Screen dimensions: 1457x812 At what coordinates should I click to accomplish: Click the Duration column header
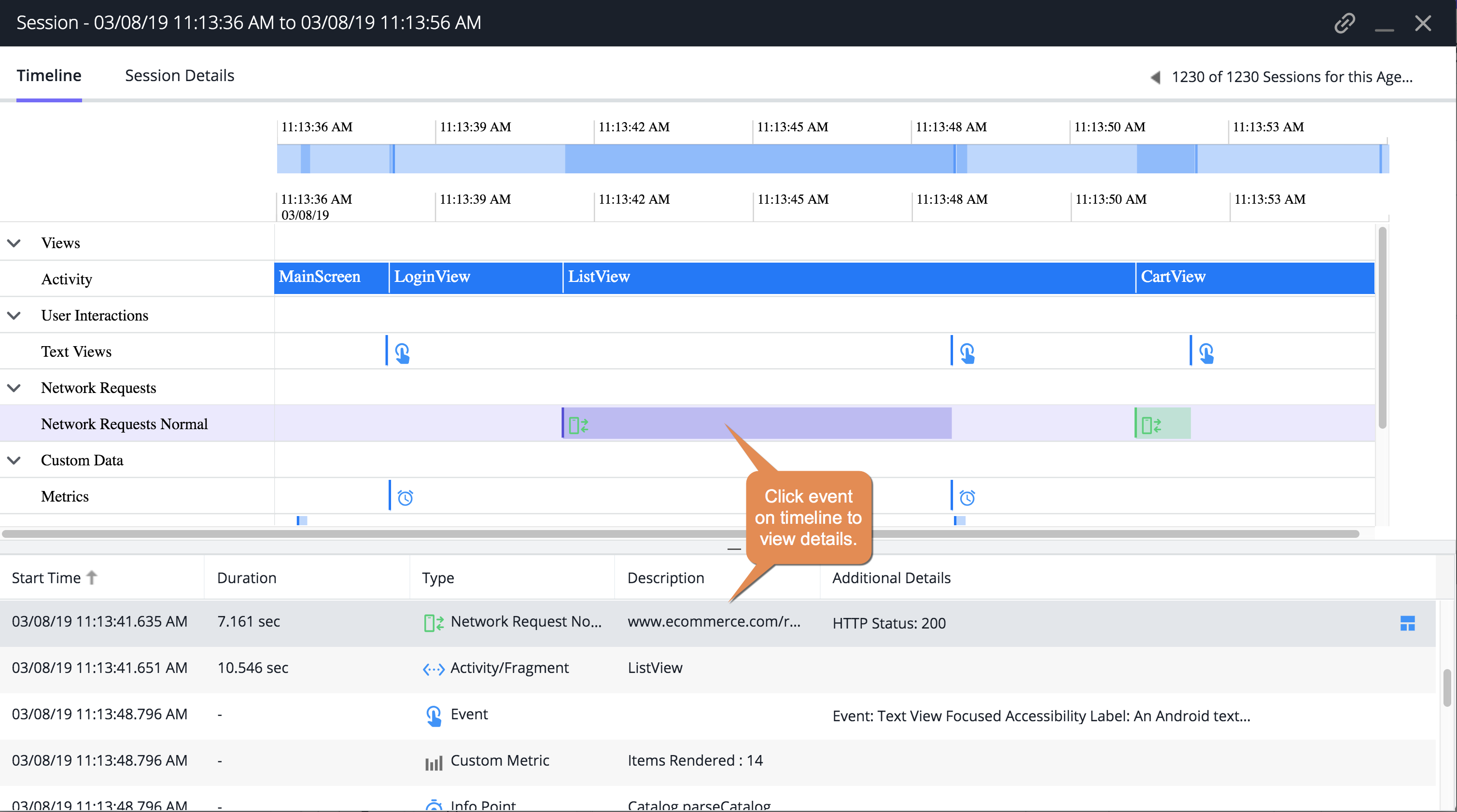coord(247,577)
